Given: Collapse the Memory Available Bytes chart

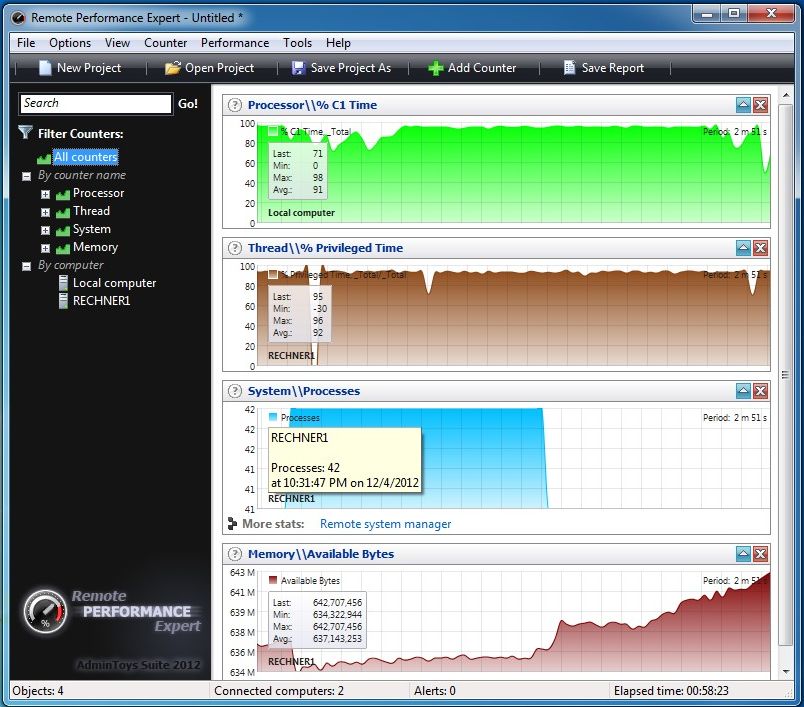Looking at the screenshot, I should pyautogui.click(x=743, y=554).
